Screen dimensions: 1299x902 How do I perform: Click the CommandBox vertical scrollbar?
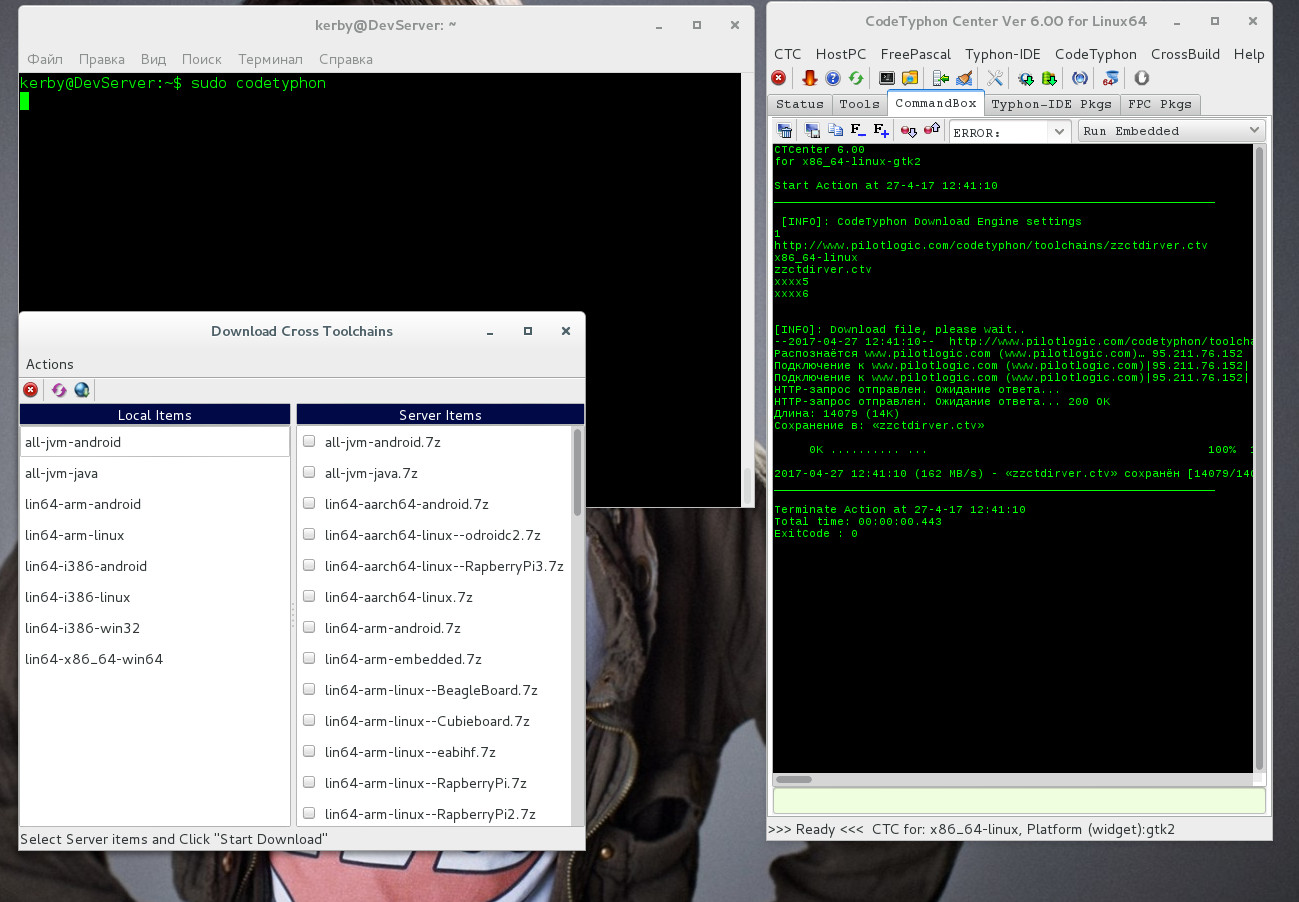(x=1260, y=458)
